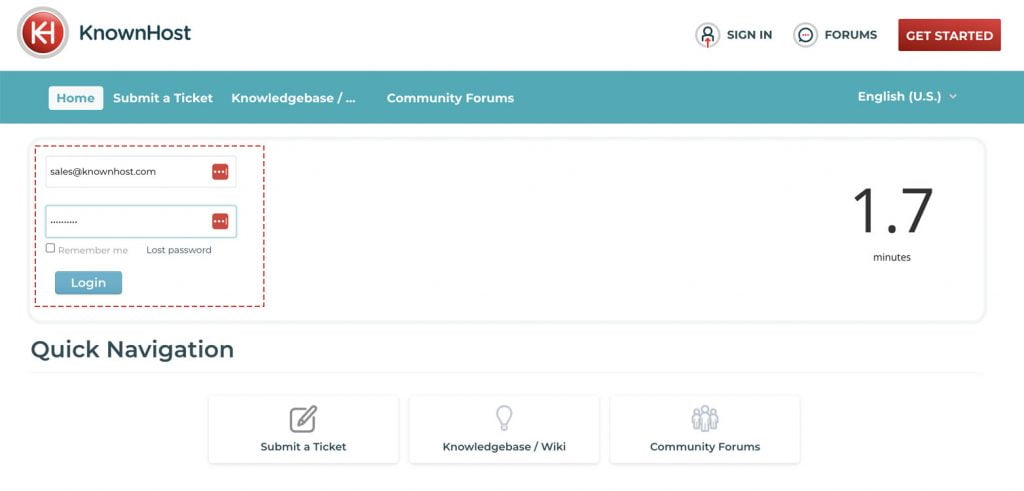
Task: Click the KnownHost brand name text
Action: click(x=135, y=33)
